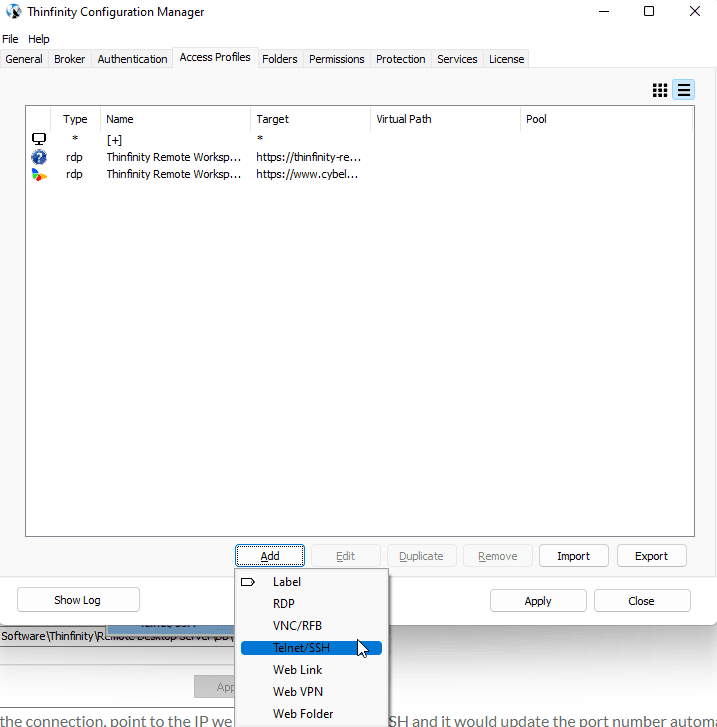
Task: Choose Telnet/SSH from the Add menu
Action: coord(311,648)
